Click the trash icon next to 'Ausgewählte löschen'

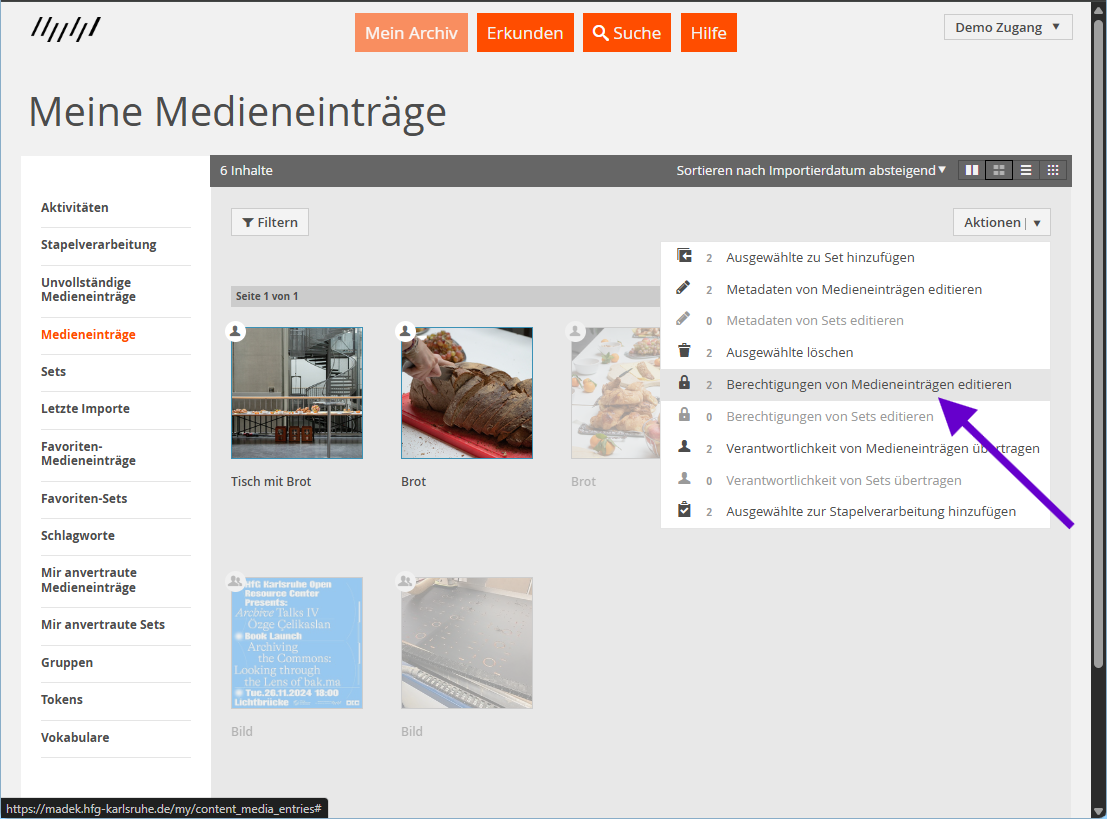[685, 352]
